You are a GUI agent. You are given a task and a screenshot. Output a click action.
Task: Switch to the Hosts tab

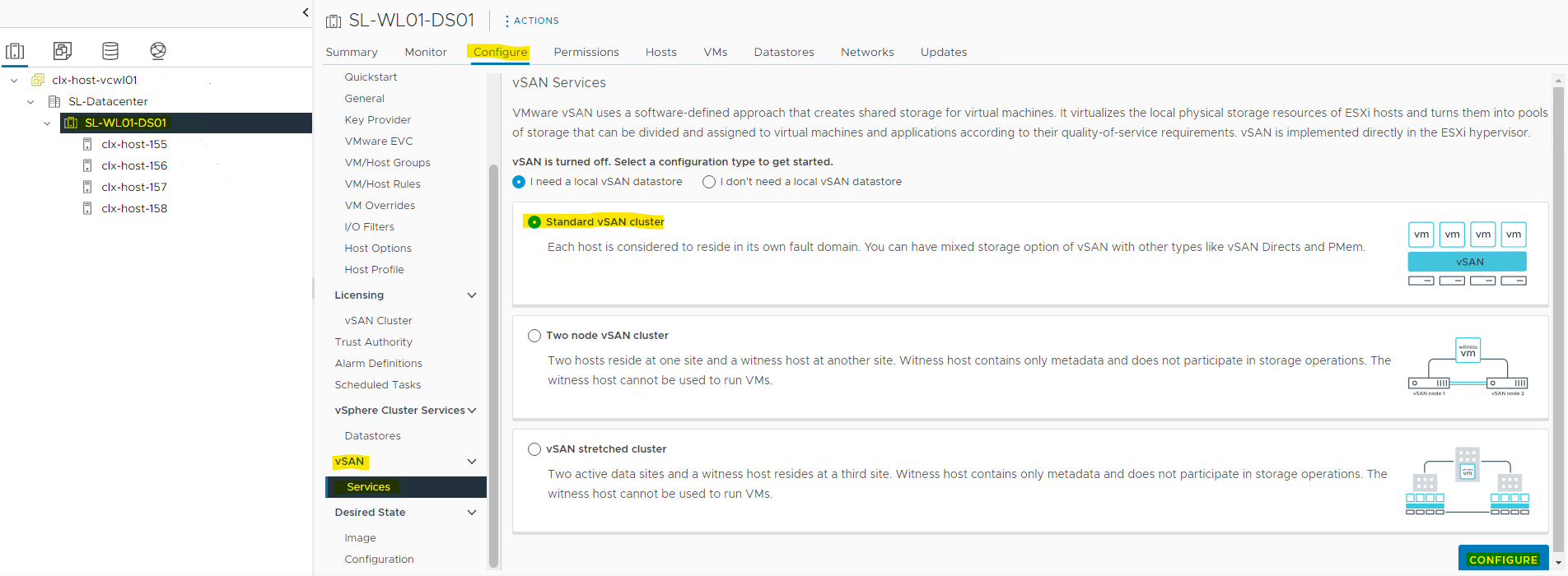pos(661,52)
